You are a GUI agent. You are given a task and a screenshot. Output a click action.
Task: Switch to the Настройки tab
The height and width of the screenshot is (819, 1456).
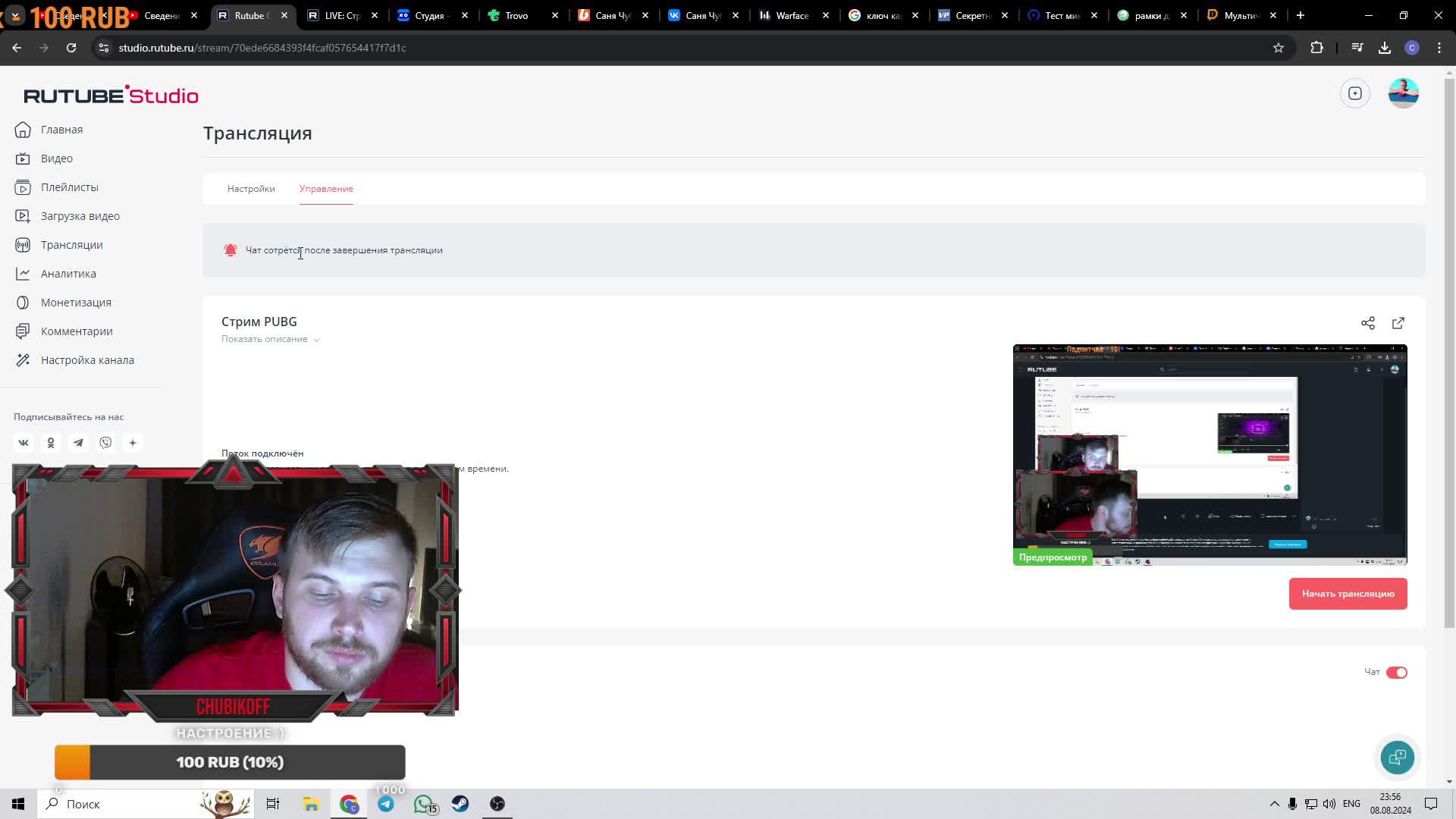251,189
